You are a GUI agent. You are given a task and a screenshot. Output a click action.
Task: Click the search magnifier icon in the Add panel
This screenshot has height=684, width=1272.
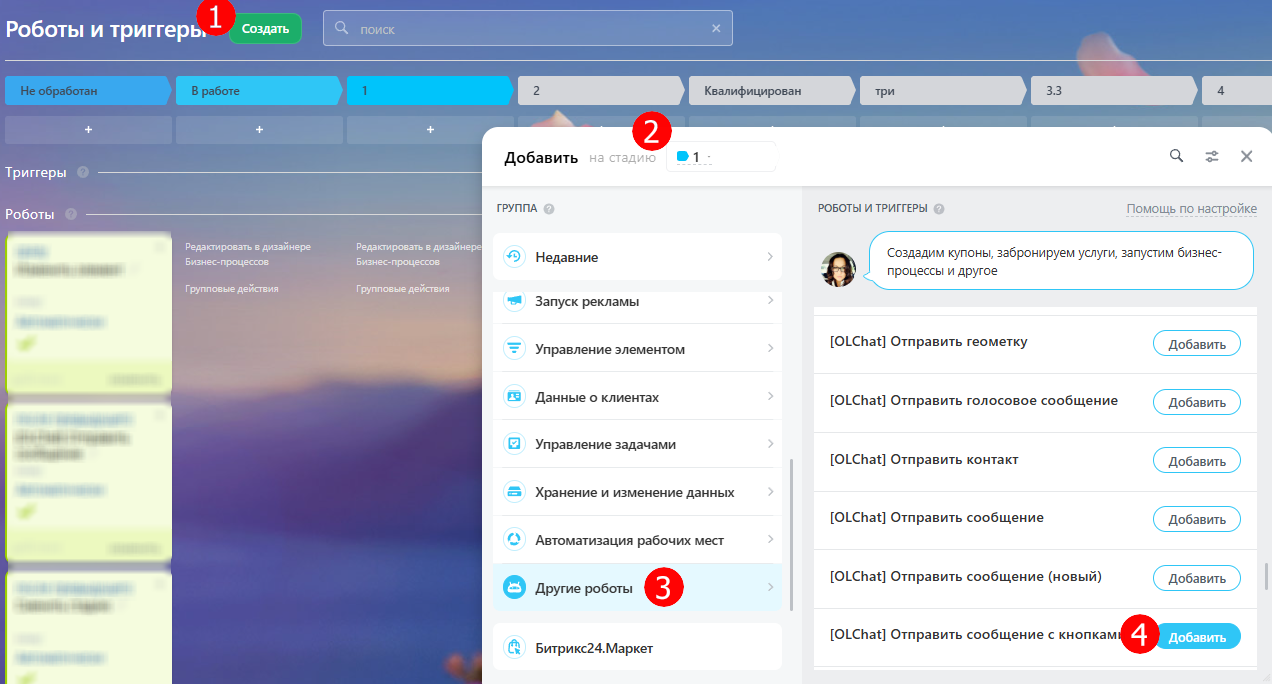[x=1177, y=156]
